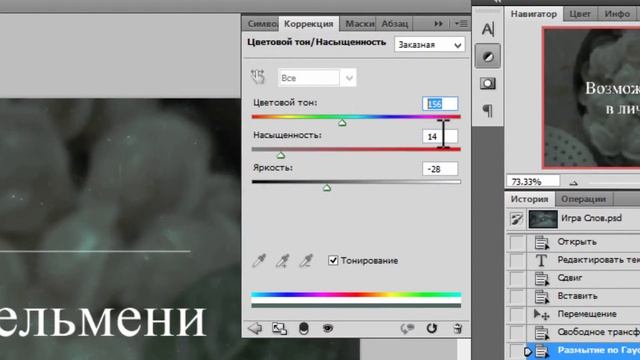The image size is (640, 360).
Task: Open the Paragraph pilcrow icon in dock
Action: (488, 111)
